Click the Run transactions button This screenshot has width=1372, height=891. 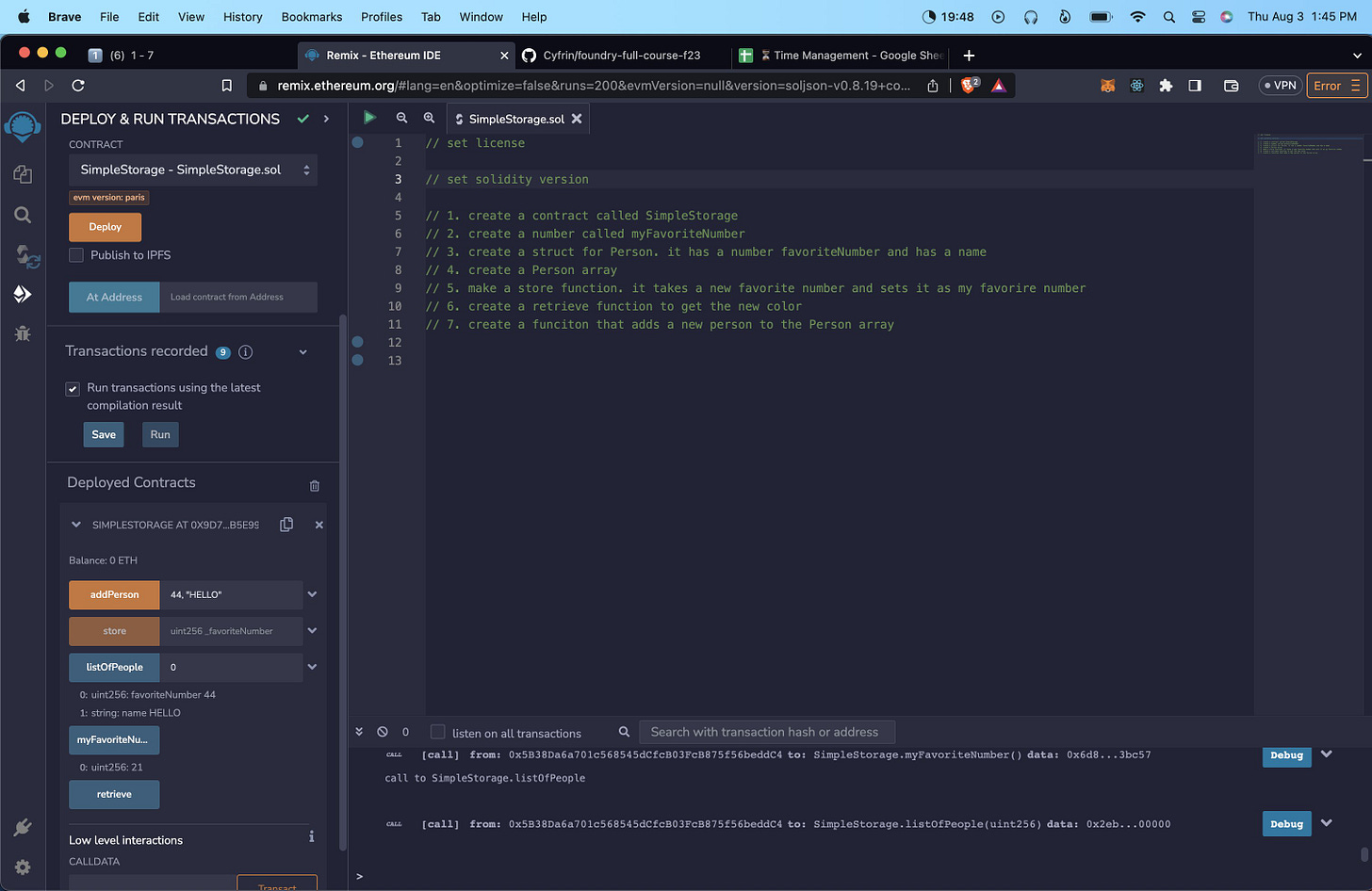(x=160, y=434)
